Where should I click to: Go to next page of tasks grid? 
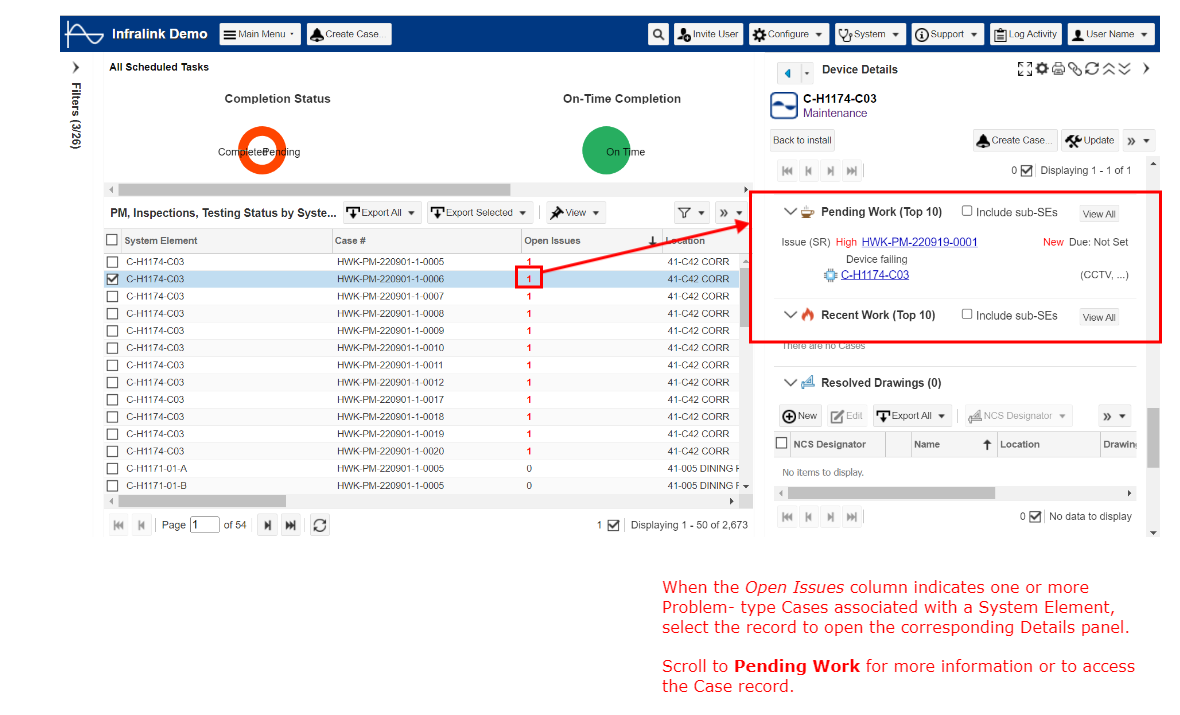(267, 525)
